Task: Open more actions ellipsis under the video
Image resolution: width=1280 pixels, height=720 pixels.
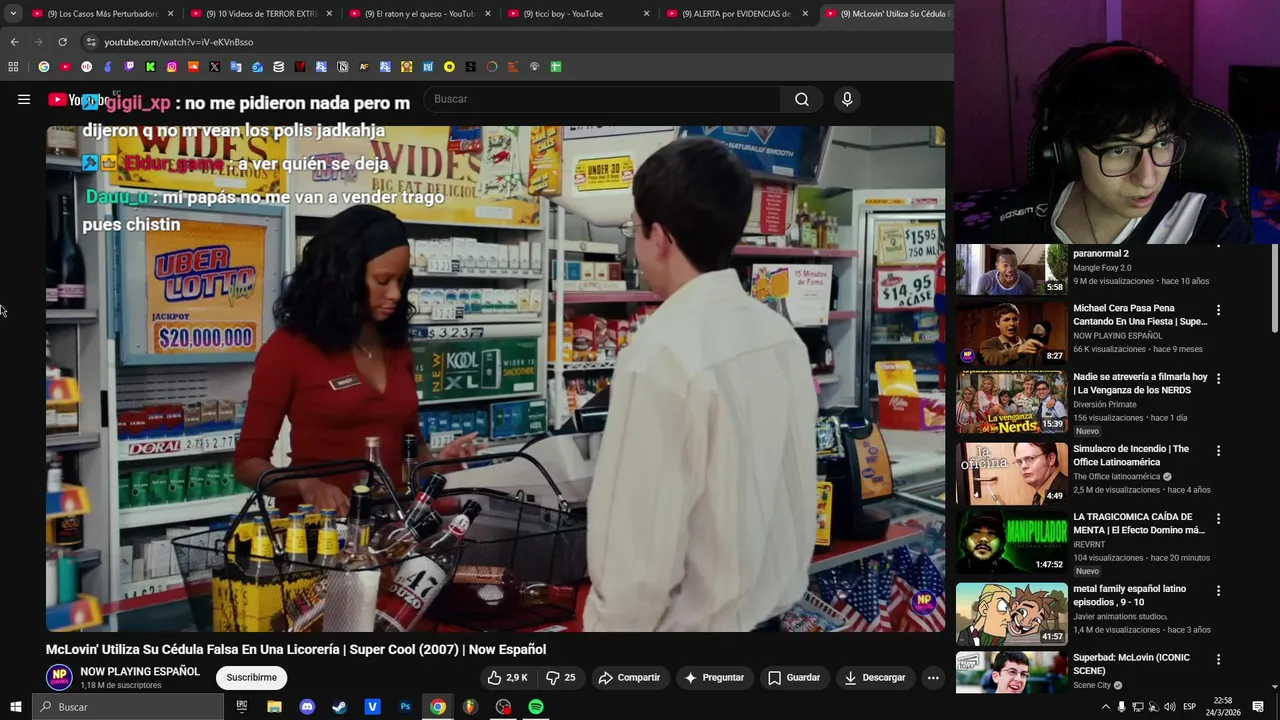Action: click(x=933, y=677)
